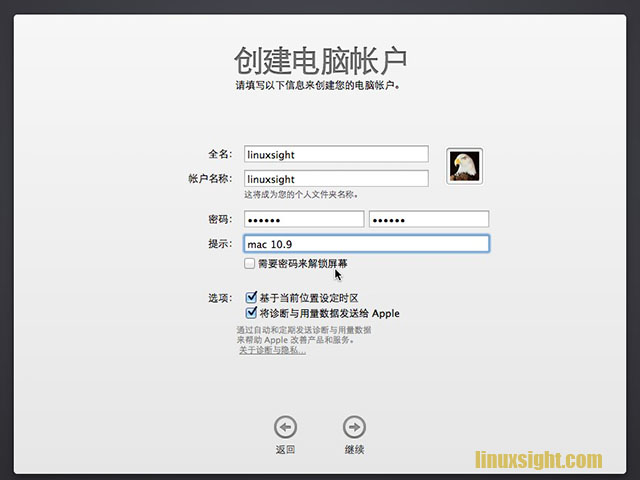Viewport: 640px width, 480px height.
Task: Click the back arrow icon
Action: 285,427
